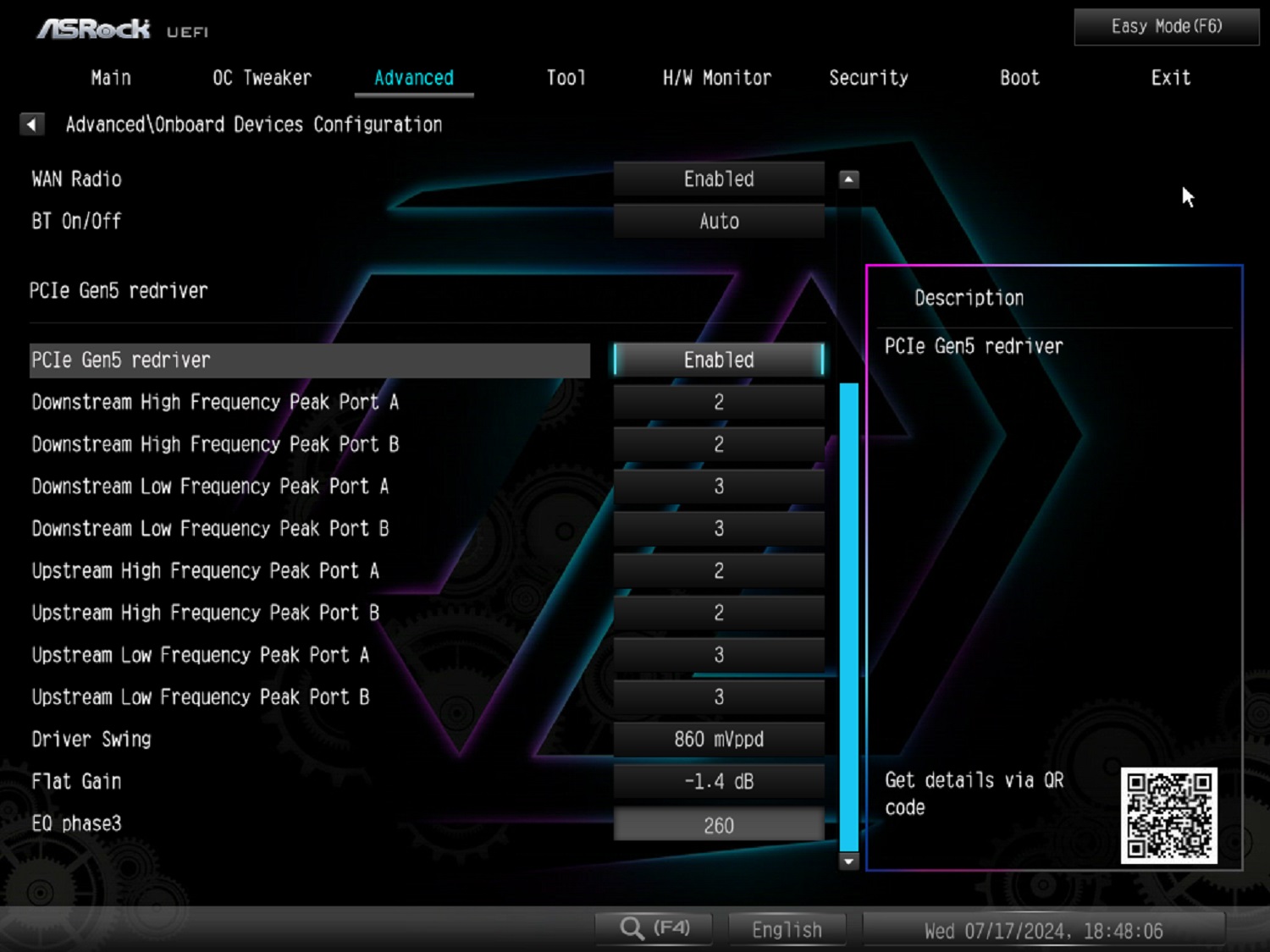Image resolution: width=1270 pixels, height=952 pixels.
Task: Select the EQ phase3 label
Action: (77, 823)
